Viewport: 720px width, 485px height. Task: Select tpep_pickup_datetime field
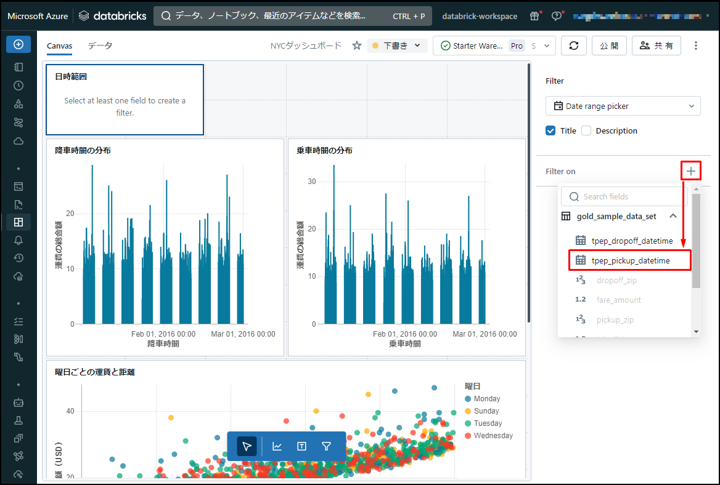[631, 260]
